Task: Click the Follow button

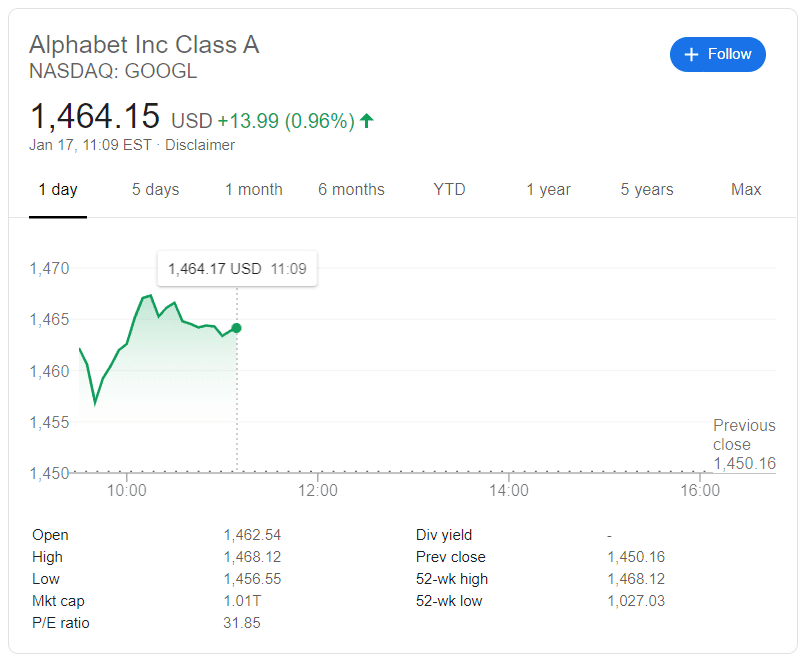Action: pyautogui.click(x=717, y=54)
